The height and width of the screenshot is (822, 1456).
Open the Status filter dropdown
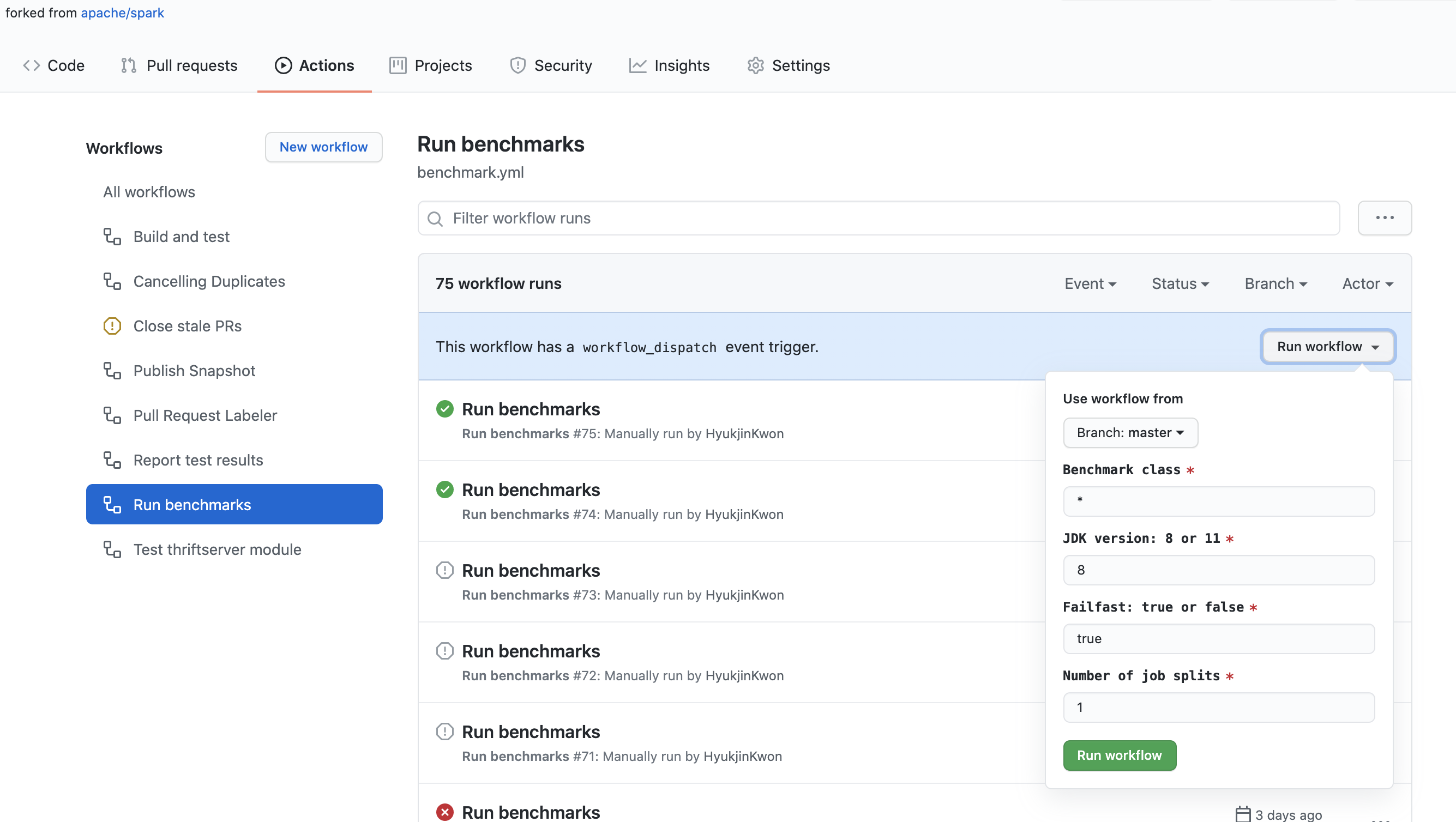(1180, 283)
